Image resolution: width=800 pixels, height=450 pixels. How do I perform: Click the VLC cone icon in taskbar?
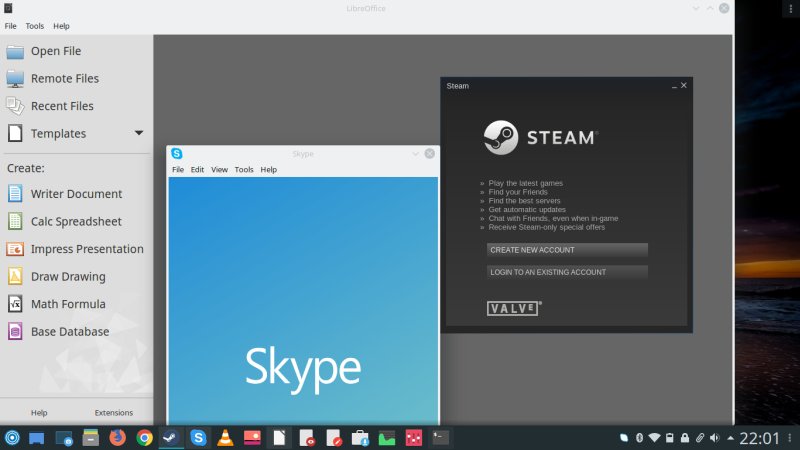[x=226, y=437]
